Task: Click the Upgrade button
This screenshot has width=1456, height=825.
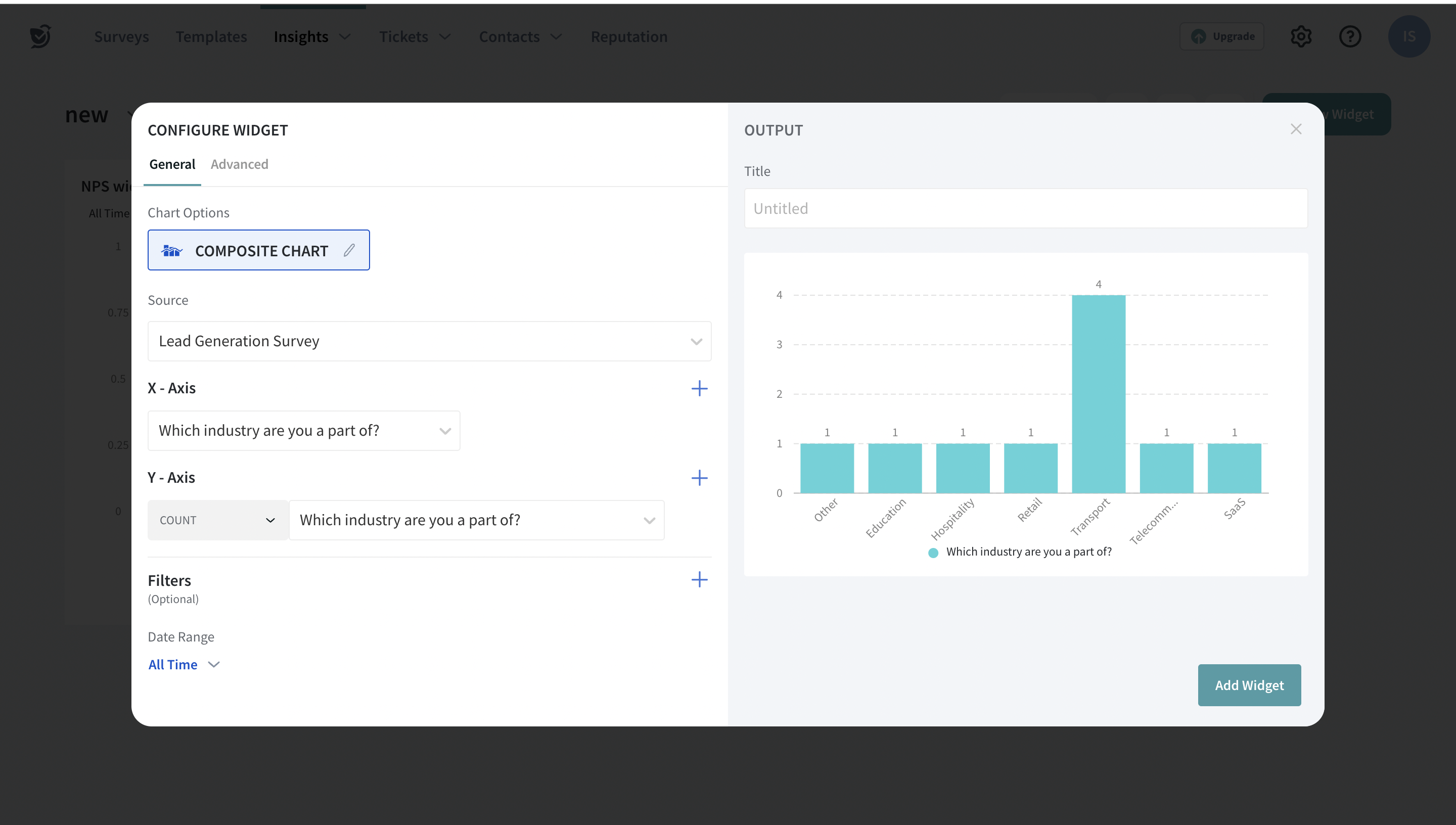Action: pyautogui.click(x=1221, y=36)
